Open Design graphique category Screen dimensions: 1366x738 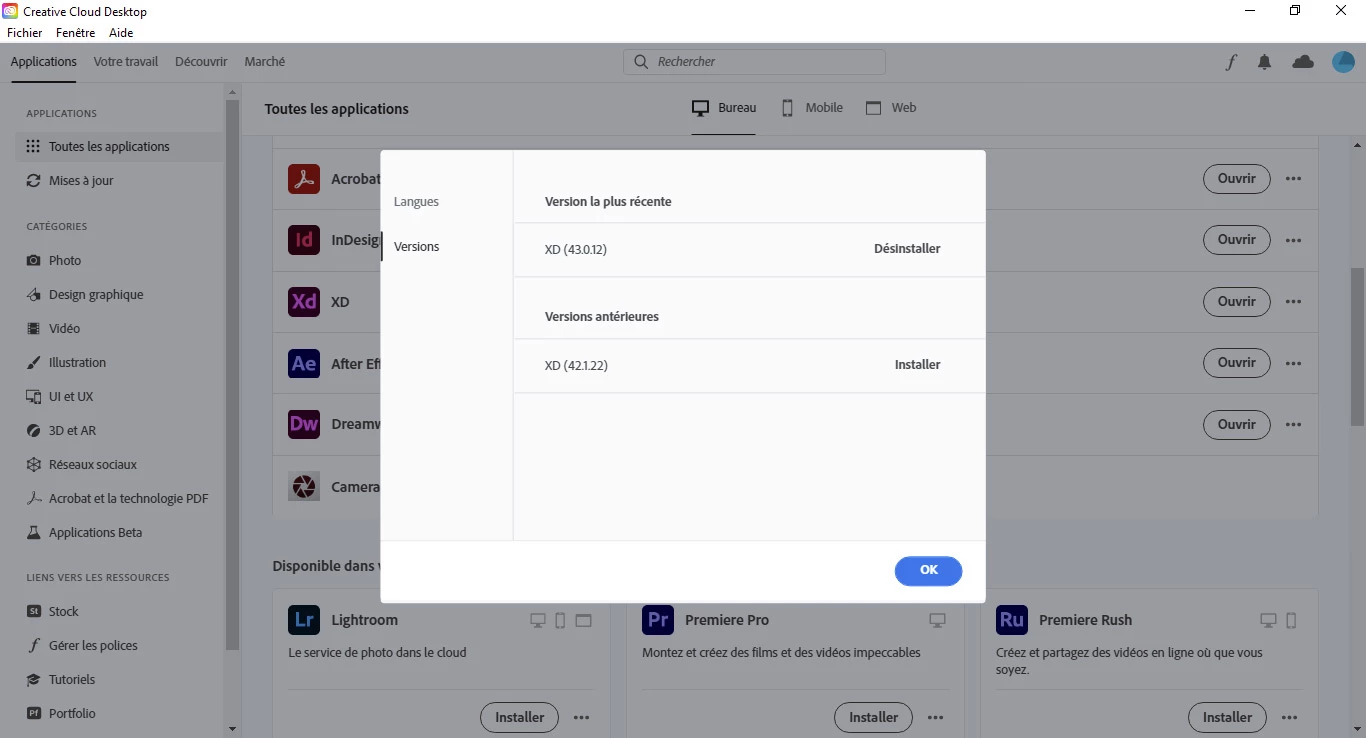click(x=84, y=294)
